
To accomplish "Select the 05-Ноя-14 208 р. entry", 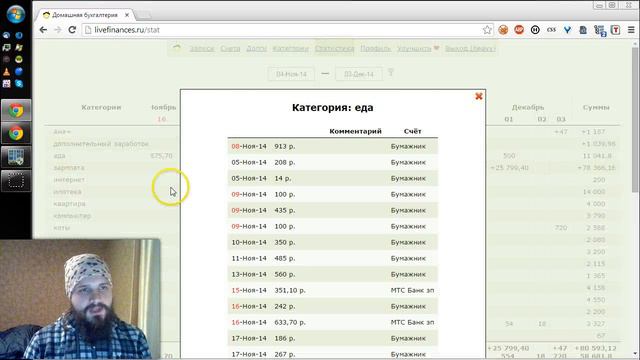I will pos(333,162).
